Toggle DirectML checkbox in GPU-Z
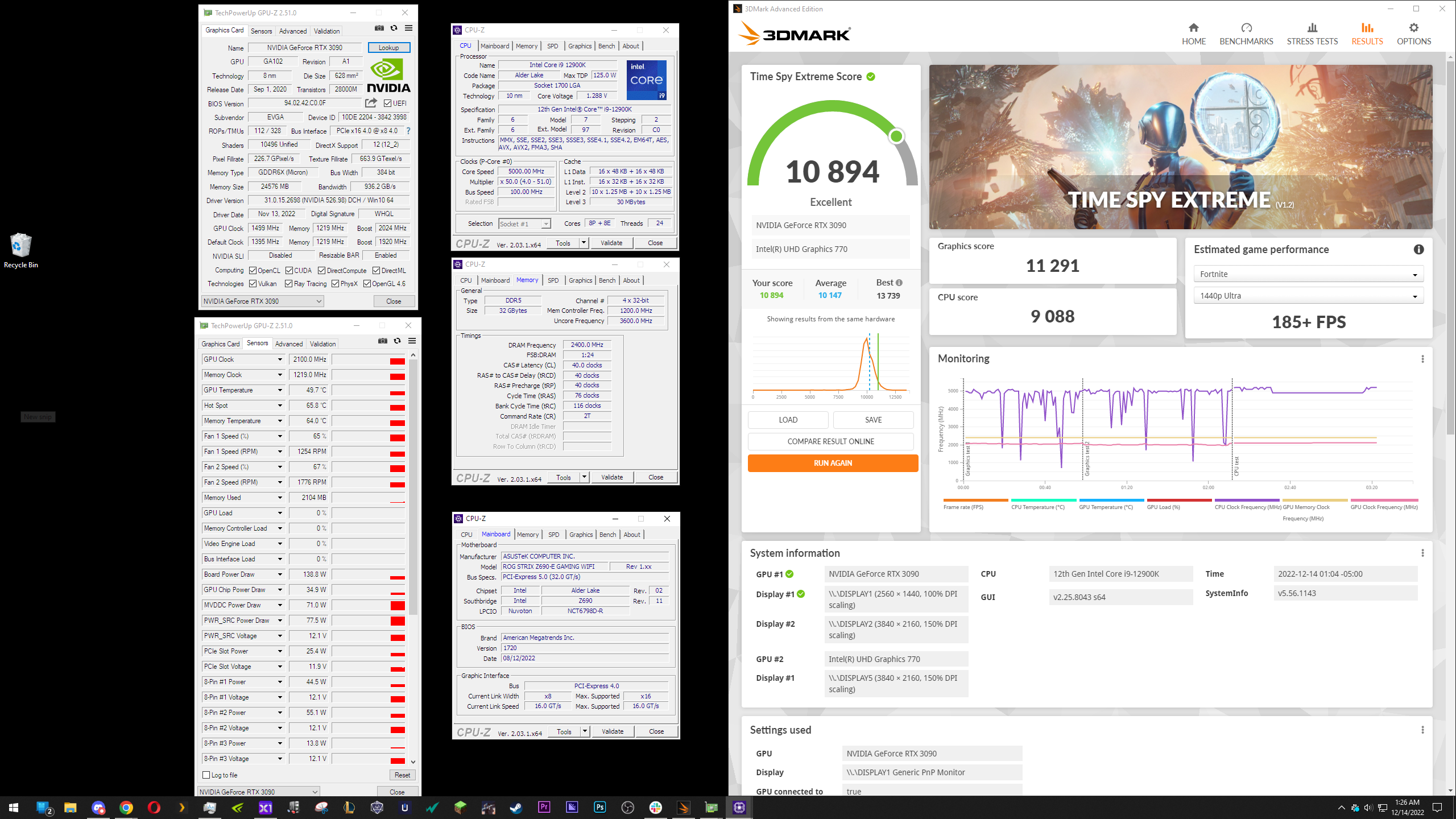The width and height of the screenshot is (1456, 819). tap(377, 271)
